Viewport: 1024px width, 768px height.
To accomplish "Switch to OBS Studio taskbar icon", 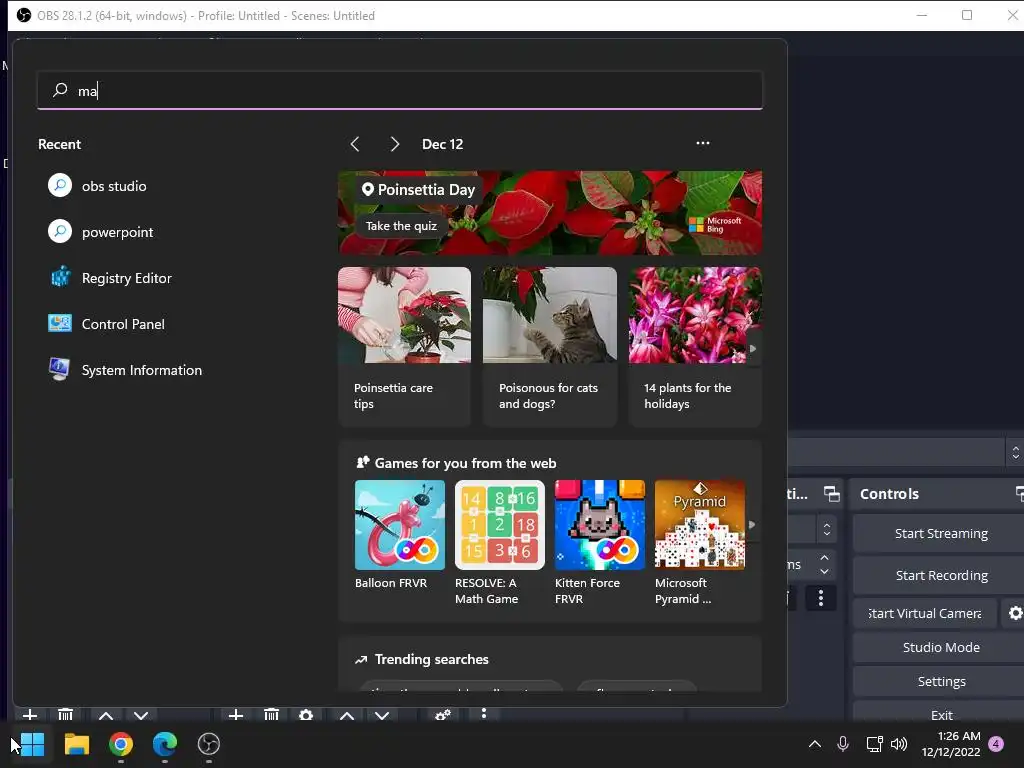I will pyautogui.click(x=208, y=744).
